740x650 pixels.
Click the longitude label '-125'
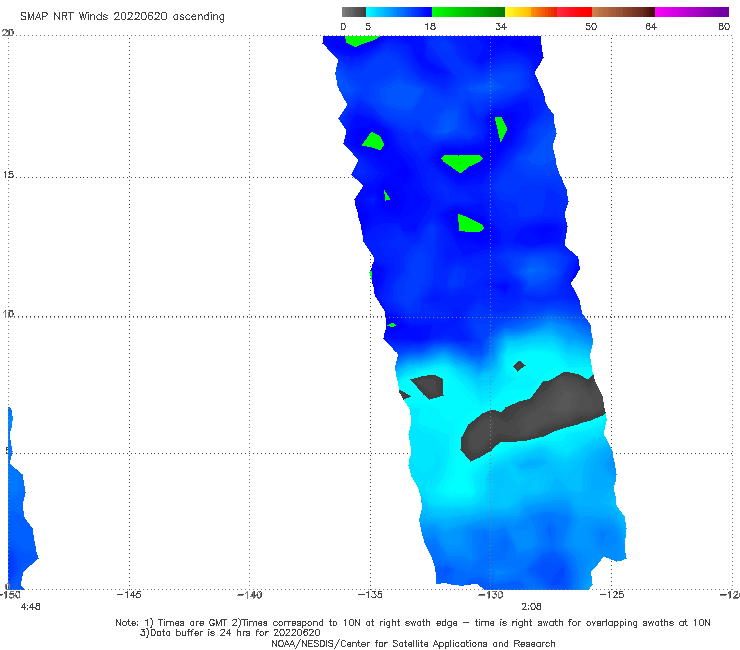click(612, 595)
